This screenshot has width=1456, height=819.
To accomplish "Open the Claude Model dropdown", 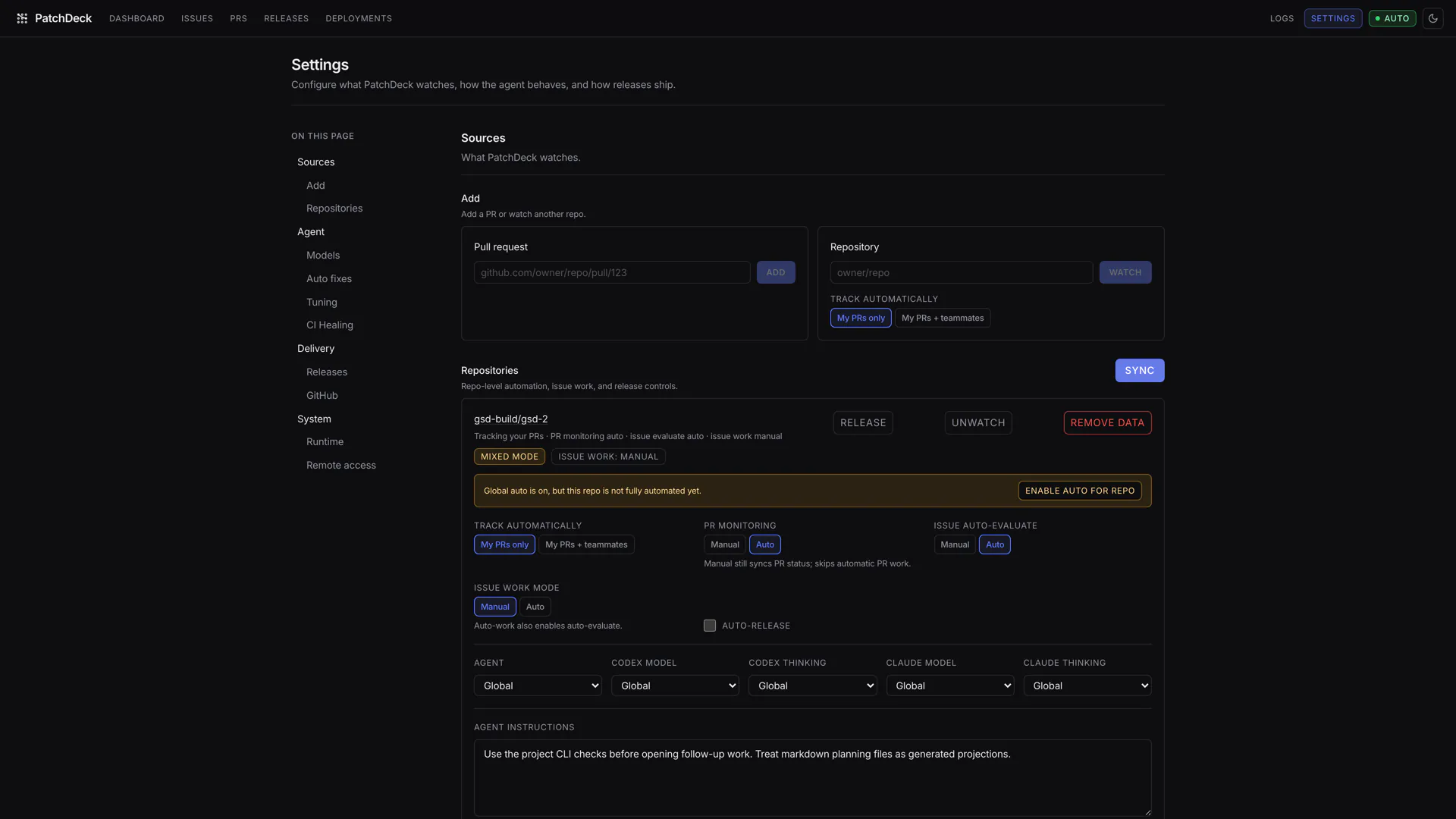I will coord(949,686).
